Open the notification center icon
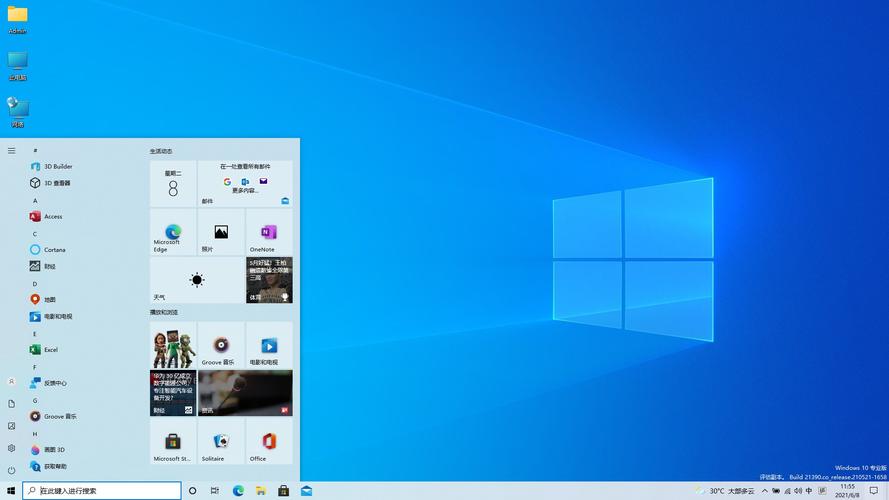The width and height of the screenshot is (889, 500). tap(874, 490)
